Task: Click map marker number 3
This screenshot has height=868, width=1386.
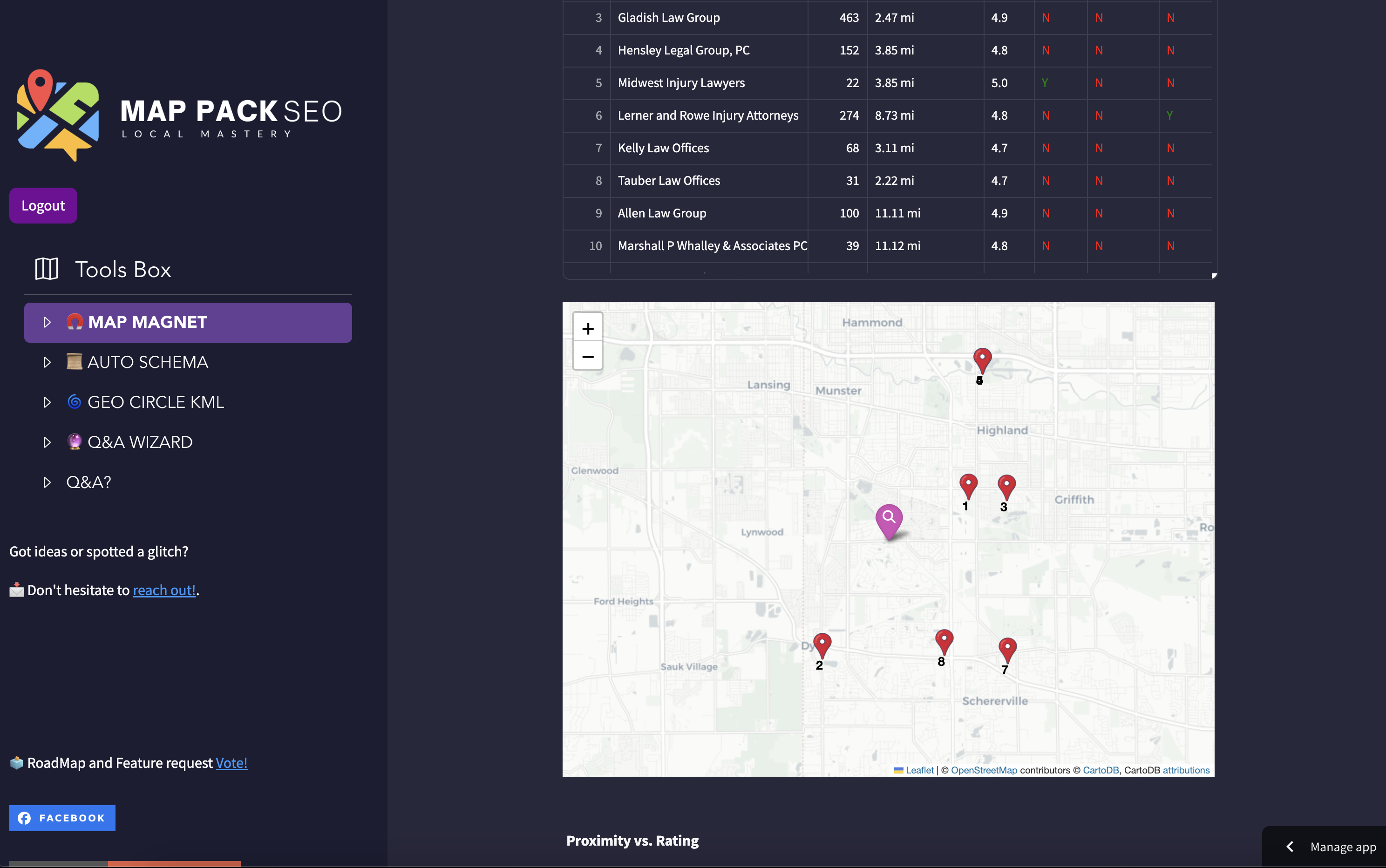Action: click(1006, 488)
